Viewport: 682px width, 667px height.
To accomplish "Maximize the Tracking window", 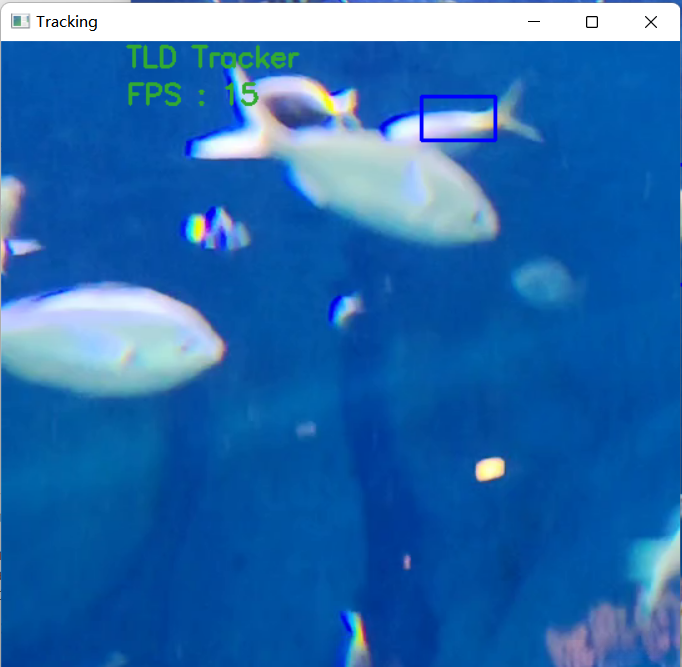I will point(592,22).
